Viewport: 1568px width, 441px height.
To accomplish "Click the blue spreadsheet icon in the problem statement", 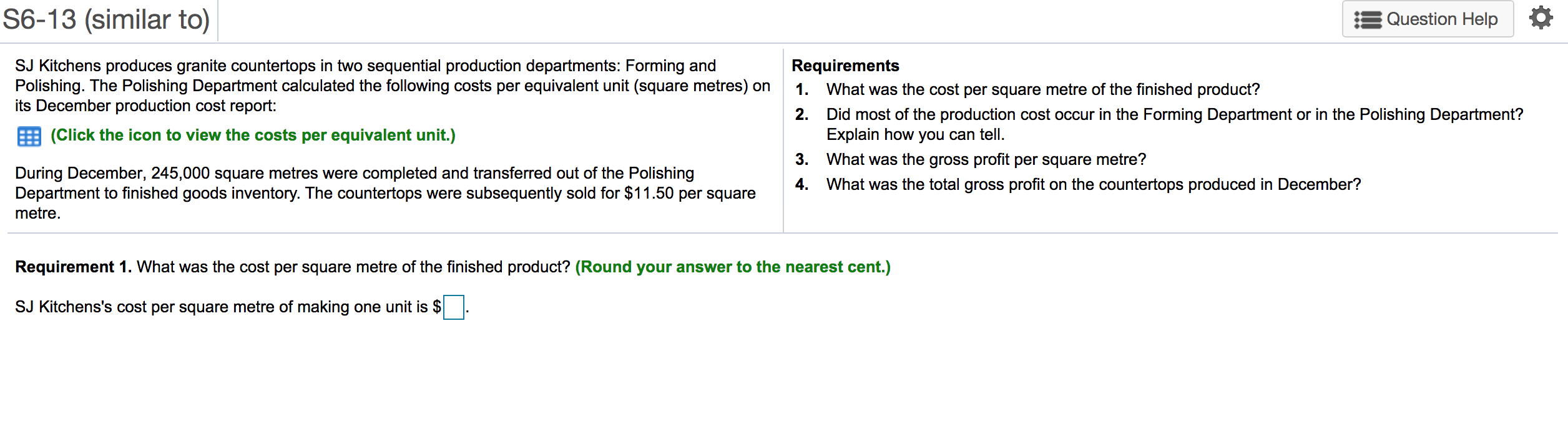I will [28, 134].
